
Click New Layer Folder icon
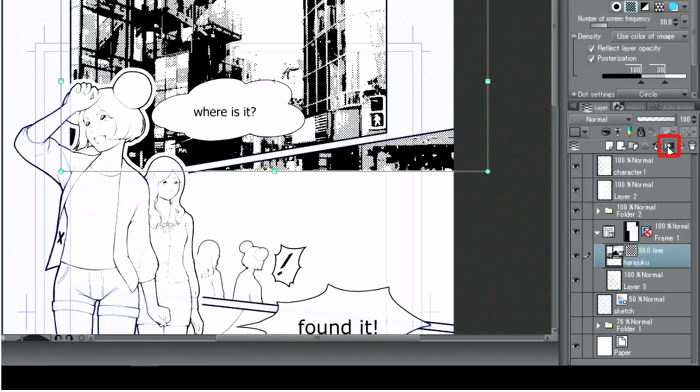633,146
